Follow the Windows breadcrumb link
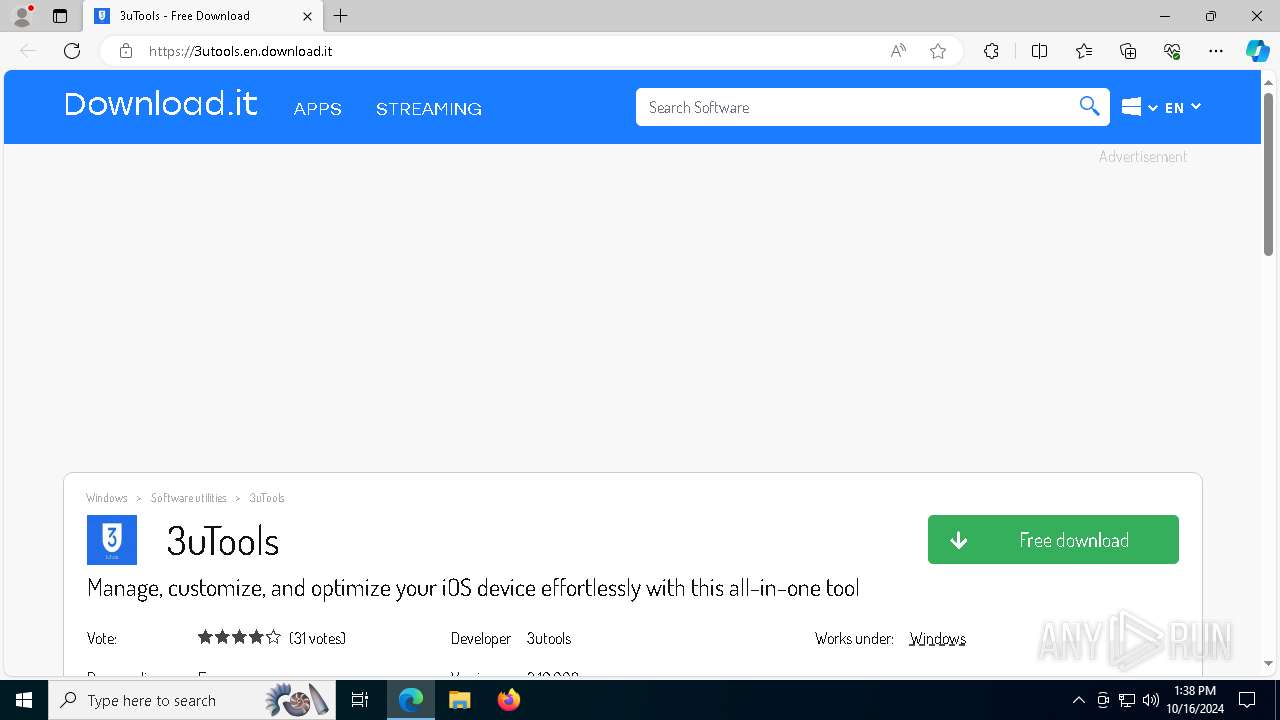 [107, 498]
